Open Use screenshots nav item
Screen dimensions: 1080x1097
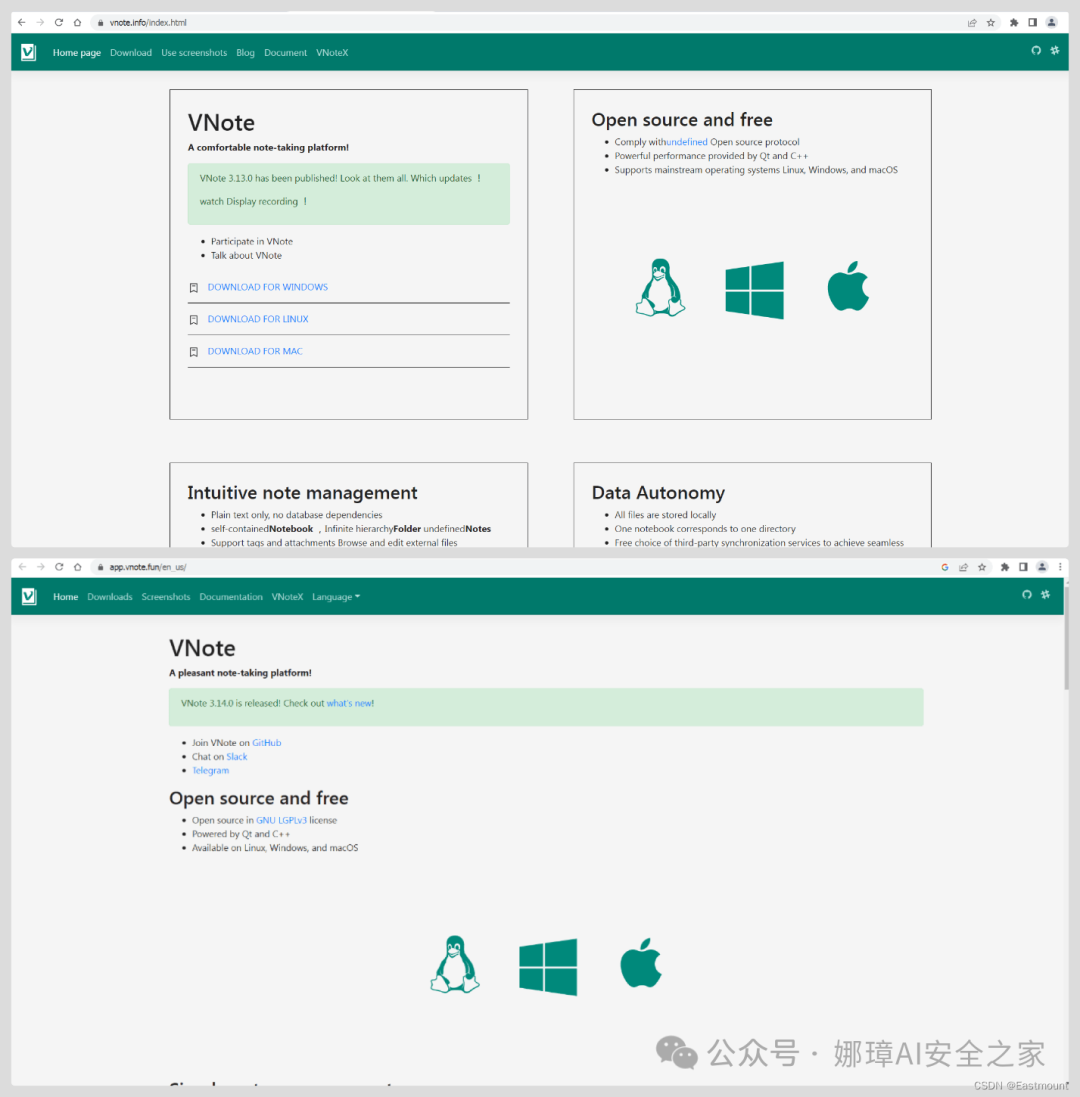tap(194, 52)
